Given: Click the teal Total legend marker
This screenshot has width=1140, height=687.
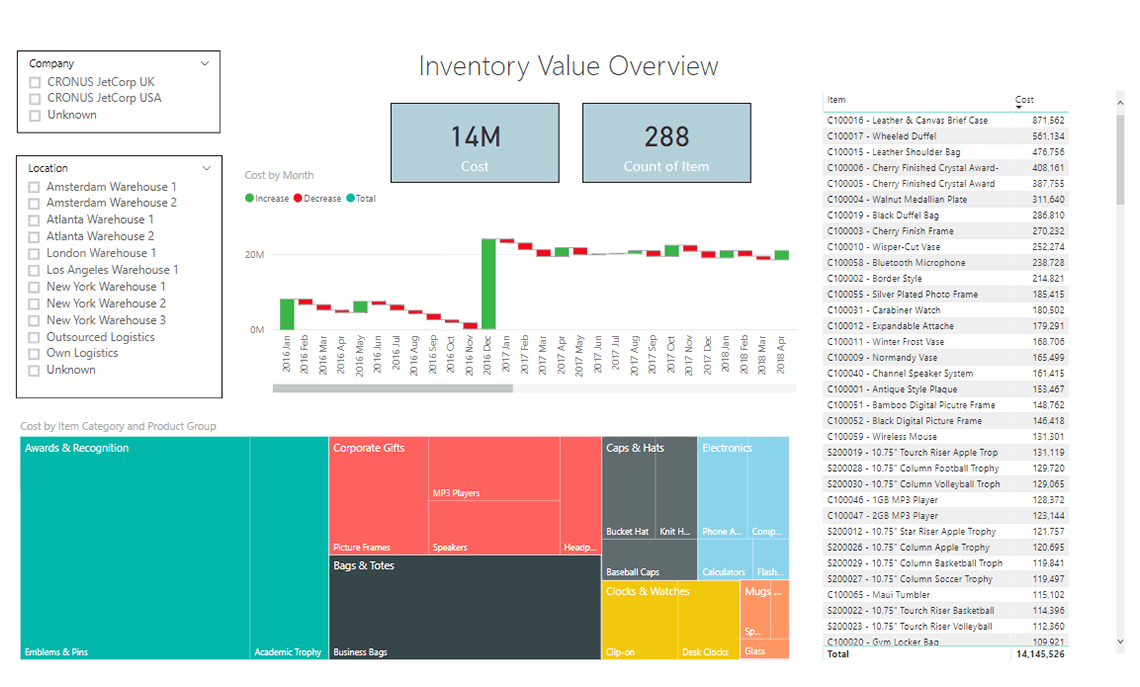Looking at the screenshot, I should coord(350,198).
